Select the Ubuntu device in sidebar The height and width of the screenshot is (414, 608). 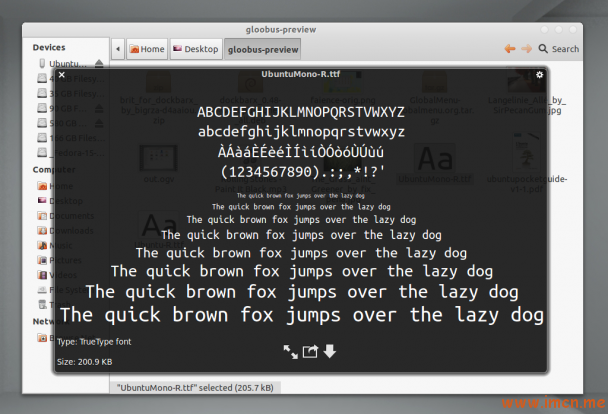64,64
